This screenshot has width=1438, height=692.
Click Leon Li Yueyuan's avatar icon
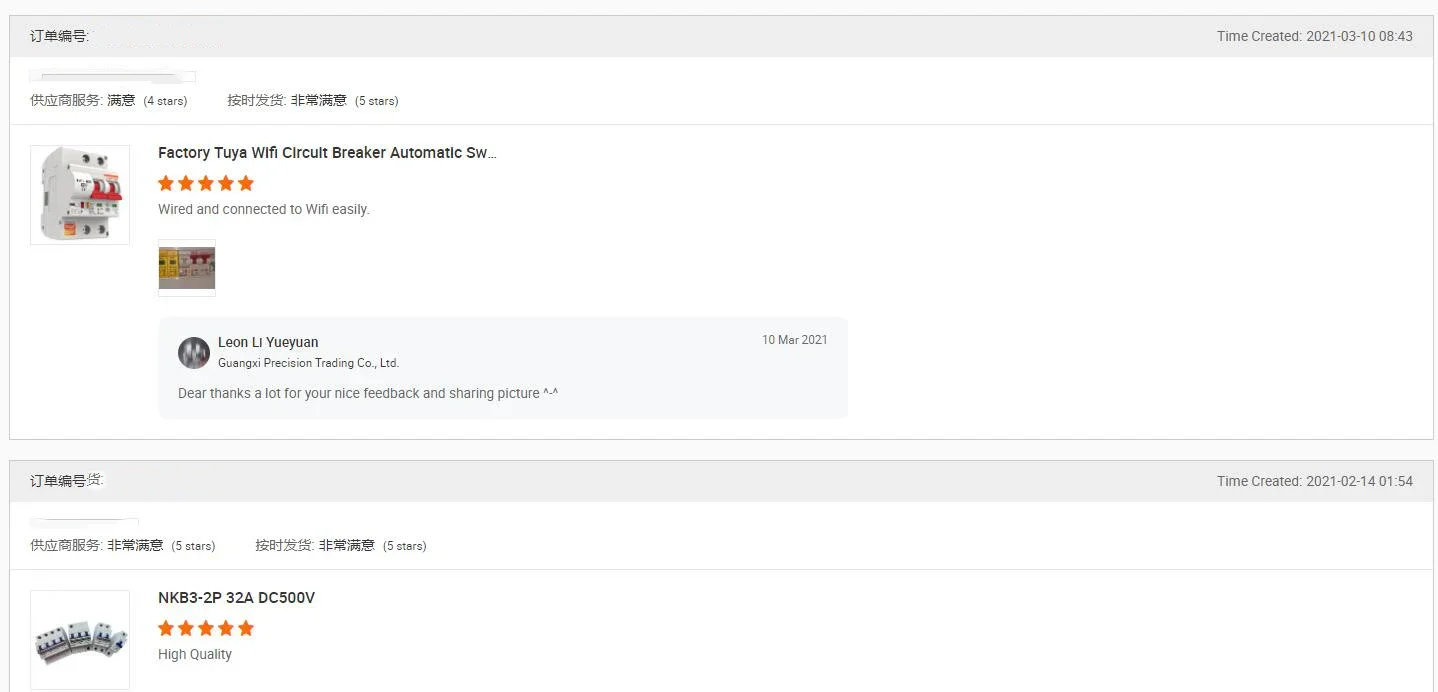tap(194, 352)
